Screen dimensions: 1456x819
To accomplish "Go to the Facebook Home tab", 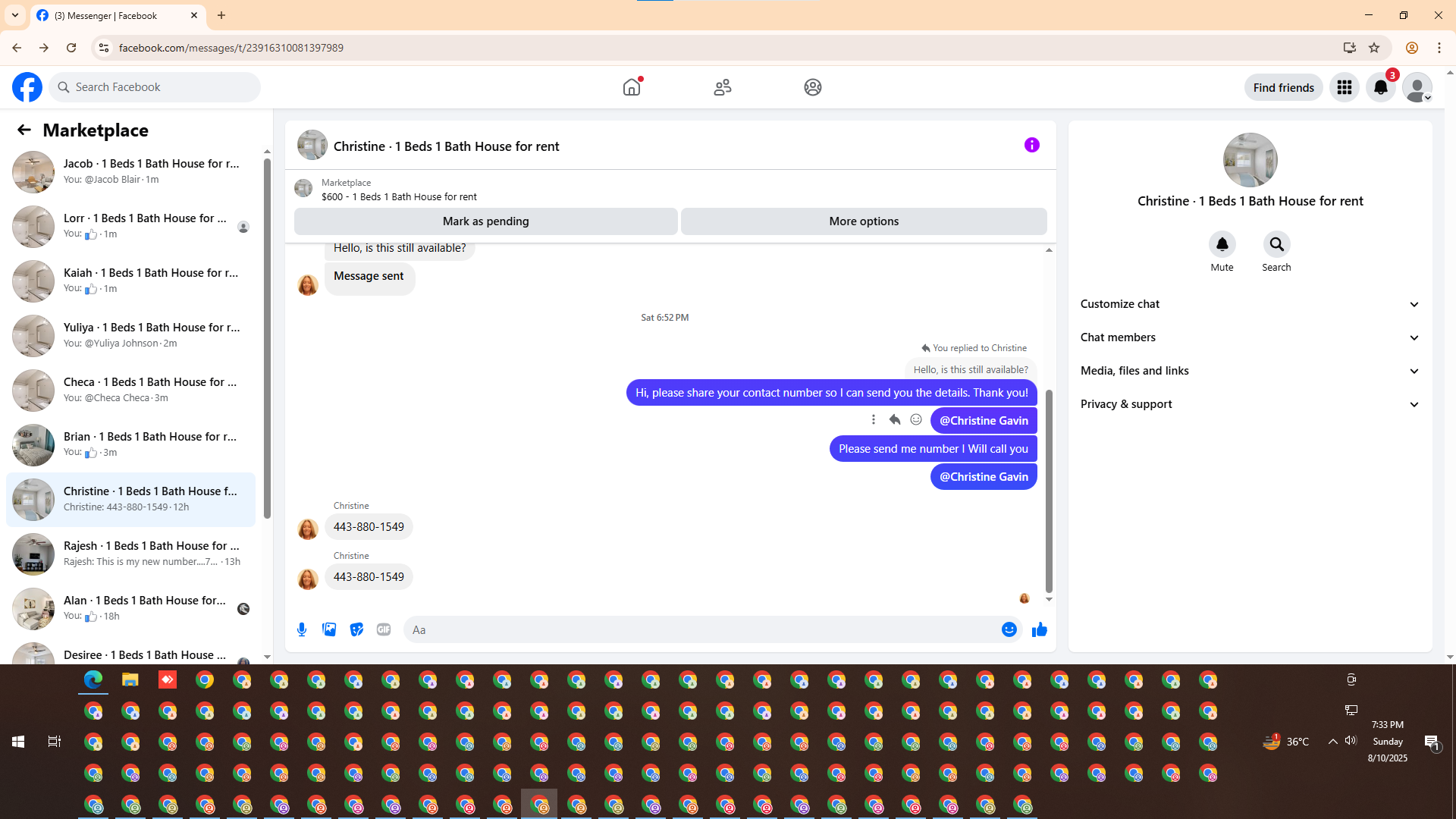I will 631,87.
